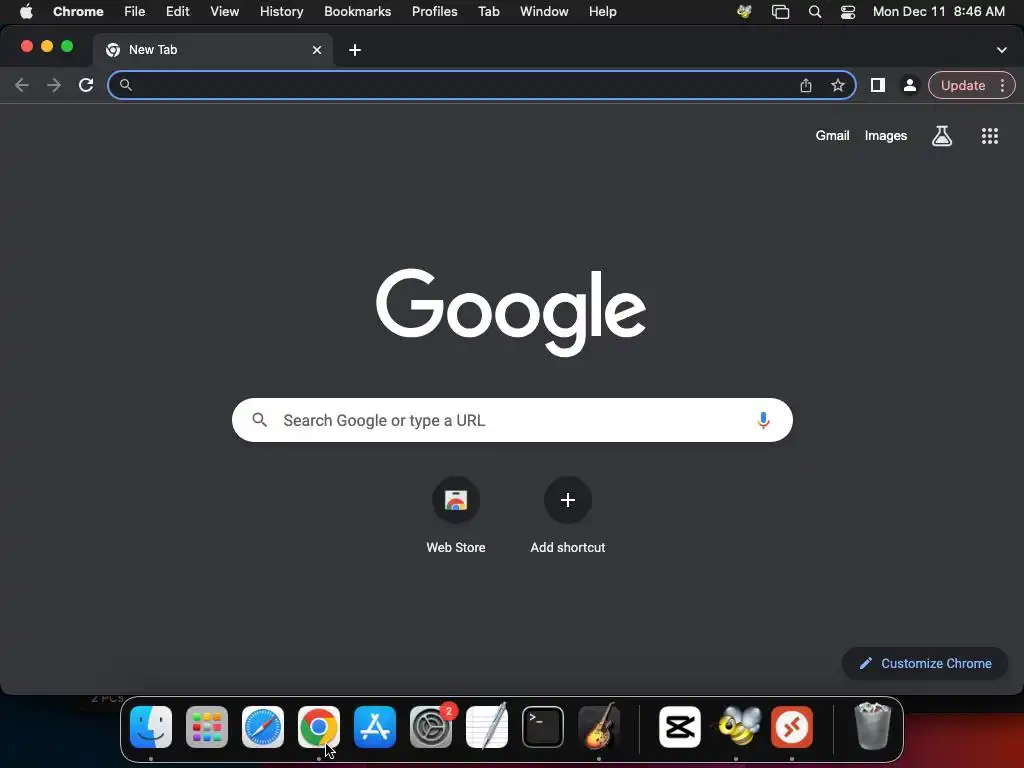
Task: Open the Bookmarks menu
Action: pyautogui.click(x=357, y=12)
